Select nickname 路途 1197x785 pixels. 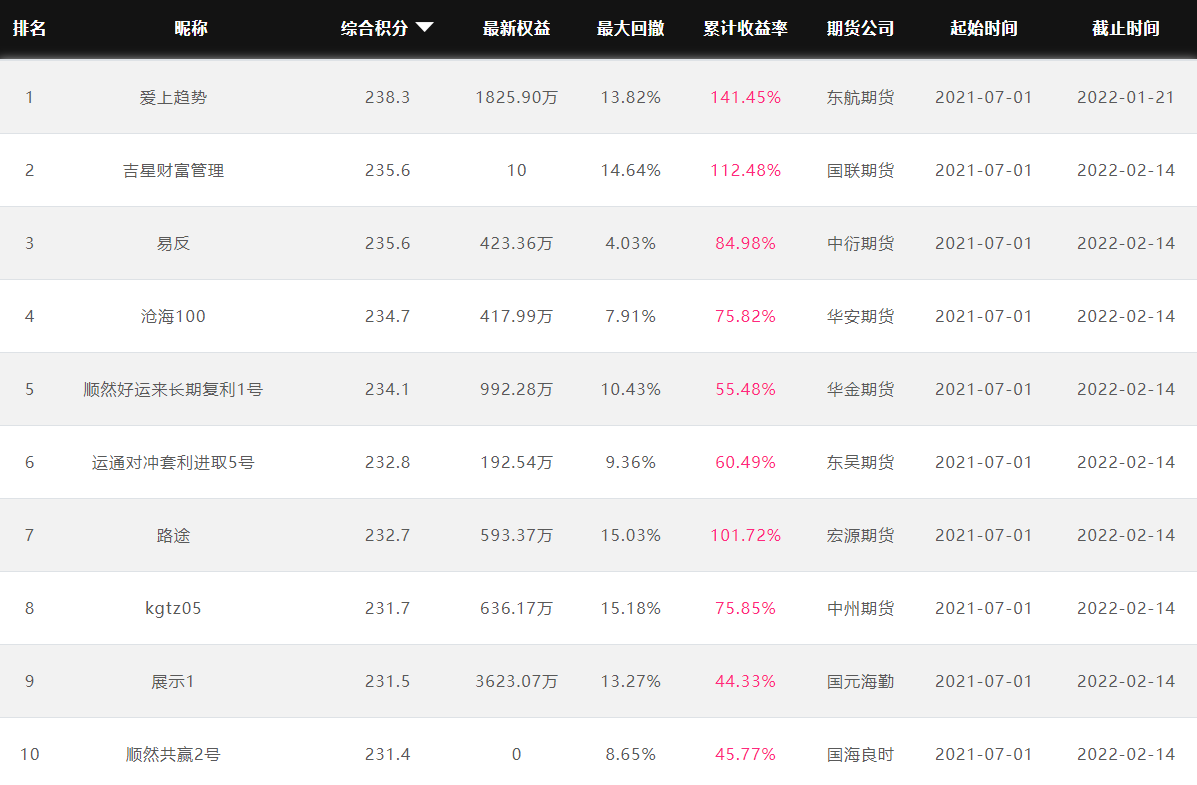(173, 535)
